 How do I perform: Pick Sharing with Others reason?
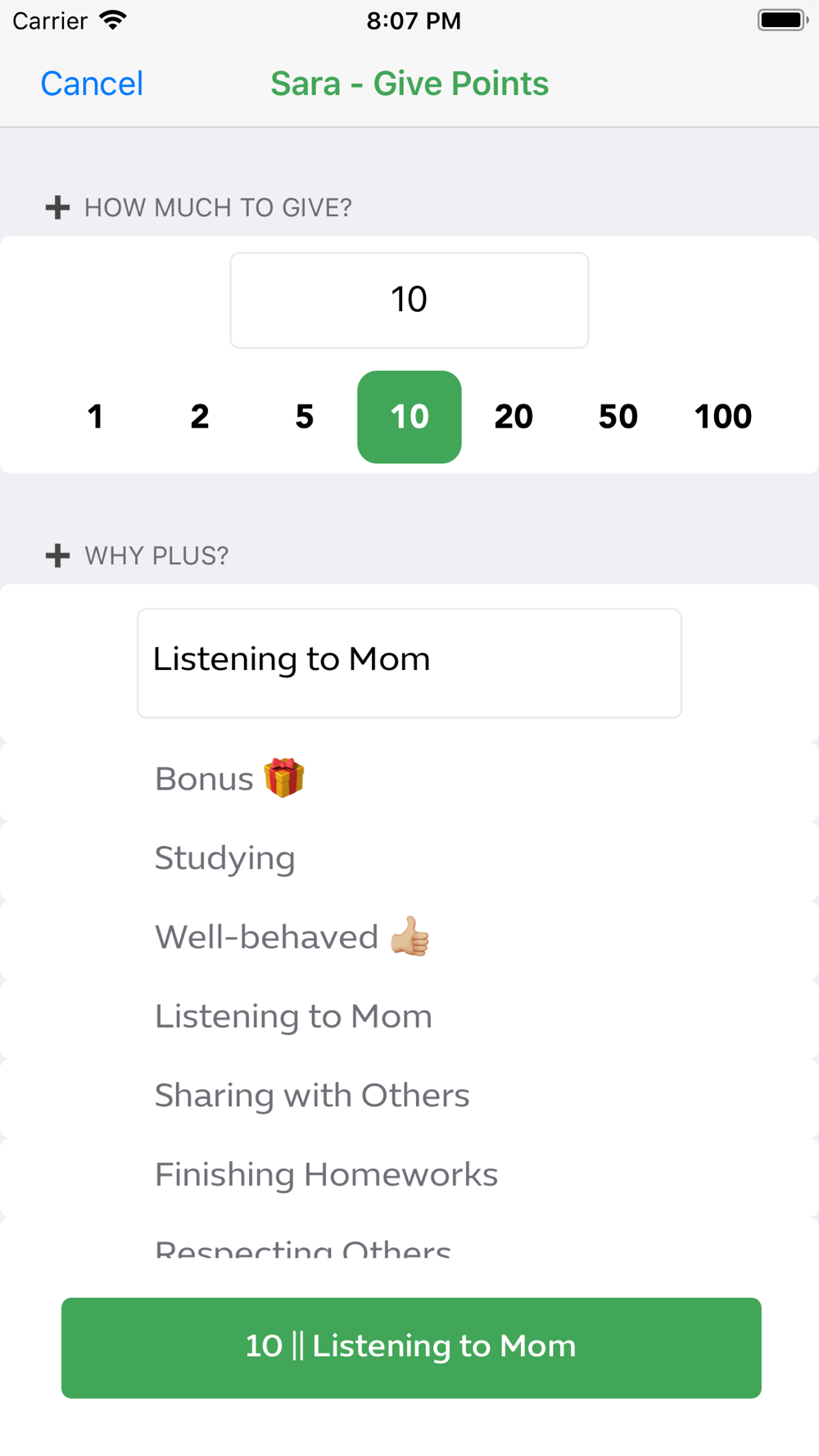[409, 1096]
